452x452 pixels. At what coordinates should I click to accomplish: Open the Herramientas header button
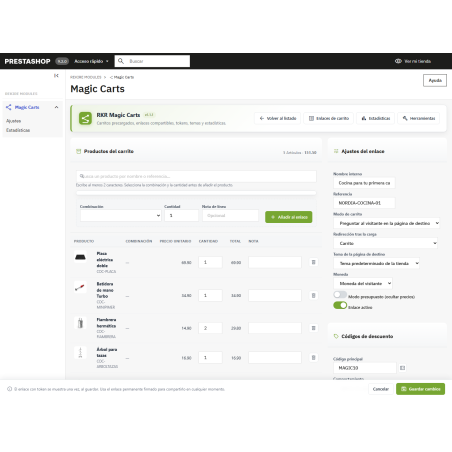pos(419,118)
